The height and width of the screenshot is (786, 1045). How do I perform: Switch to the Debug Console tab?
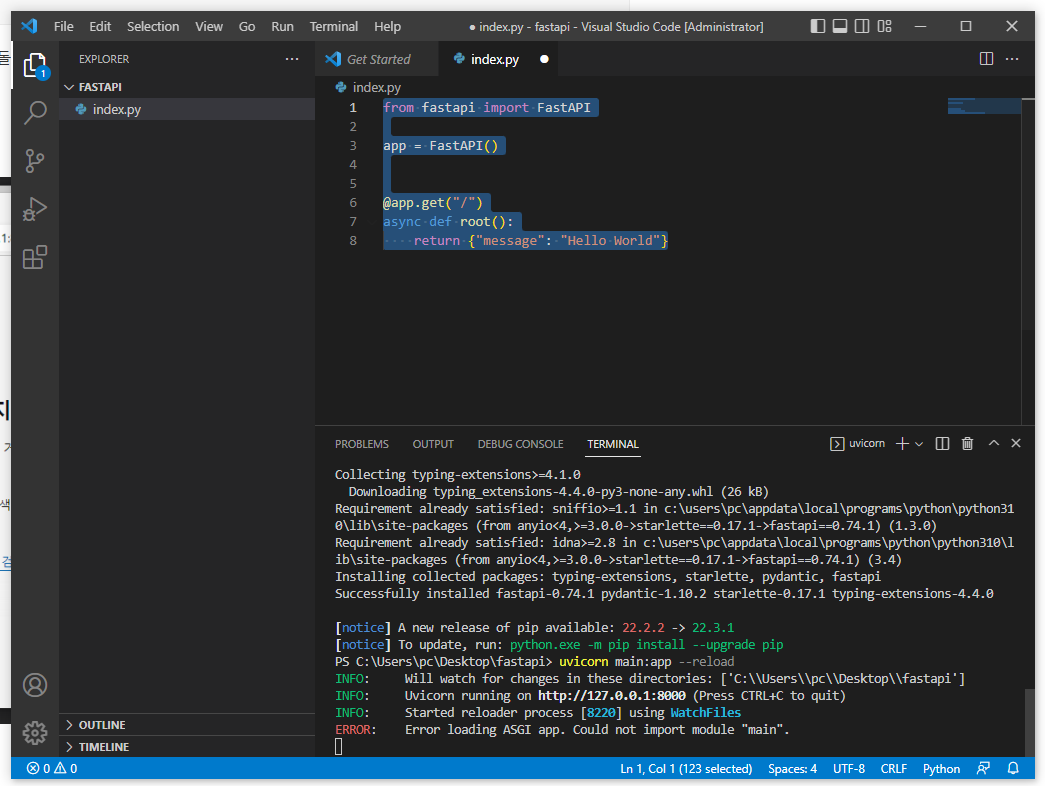click(x=520, y=444)
